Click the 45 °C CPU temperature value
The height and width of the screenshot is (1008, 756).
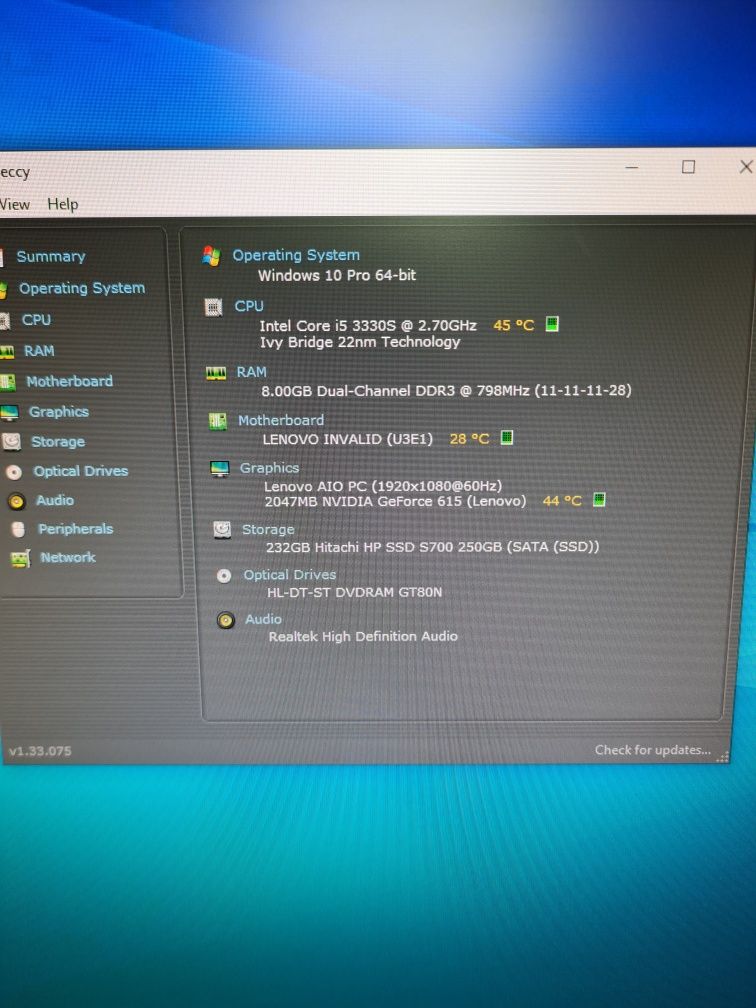click(x=514, y=325)
